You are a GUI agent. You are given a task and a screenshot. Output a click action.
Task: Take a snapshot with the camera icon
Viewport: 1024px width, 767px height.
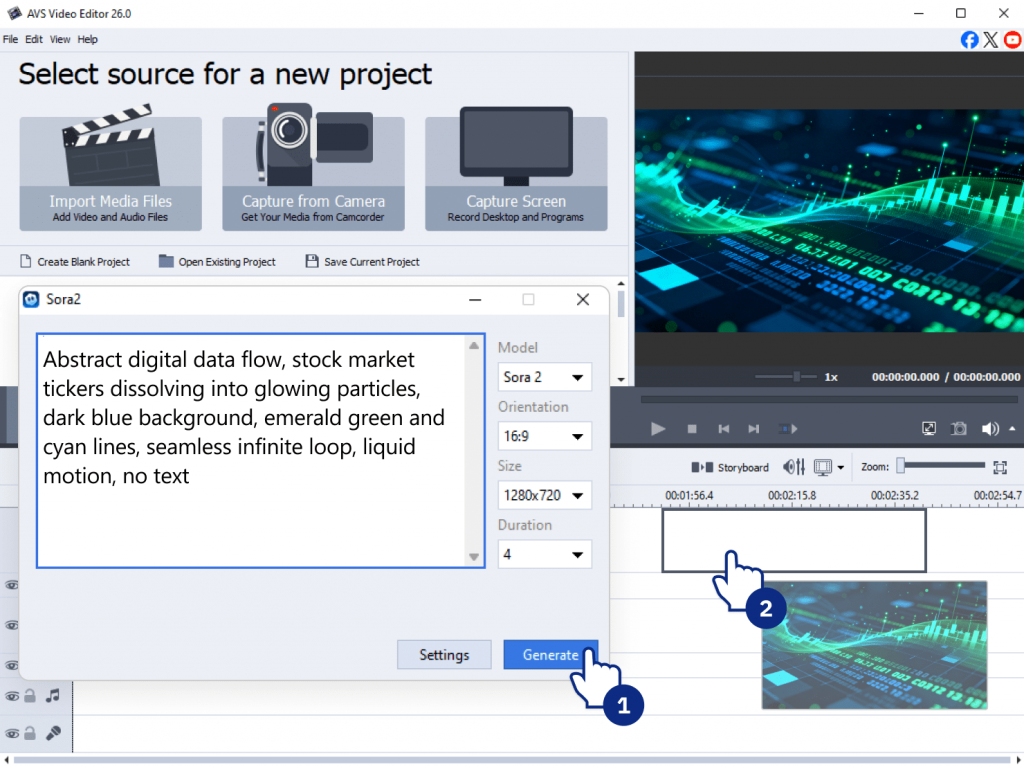click(959, 428)
